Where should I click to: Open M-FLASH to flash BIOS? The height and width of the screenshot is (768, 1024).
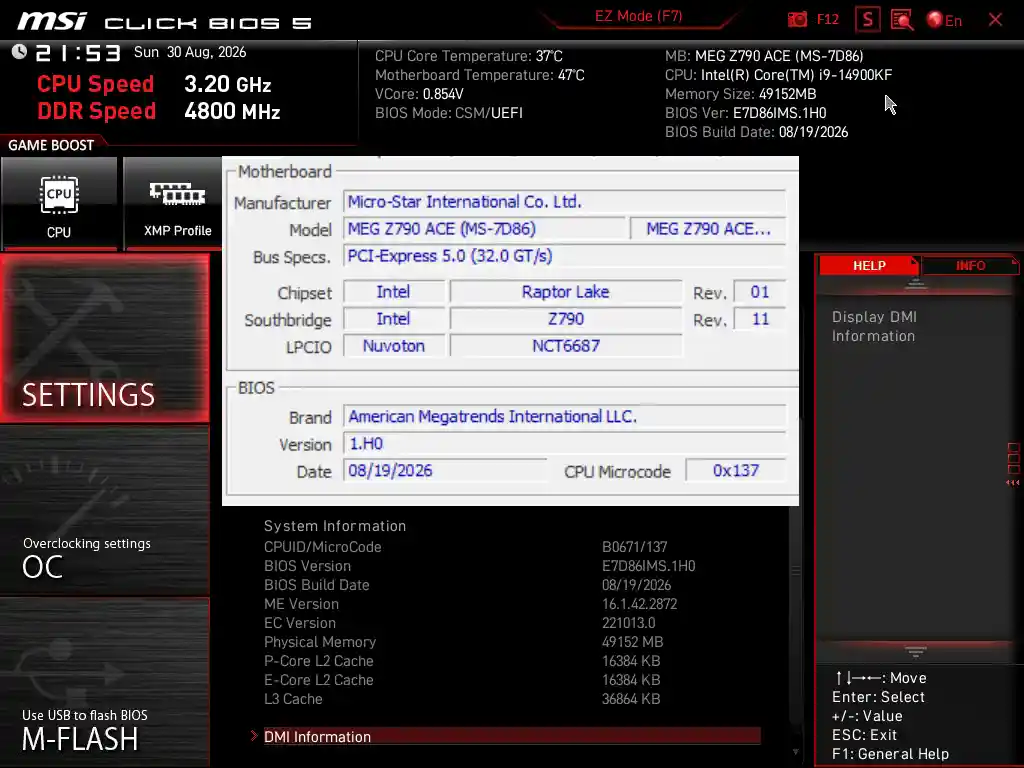pyautogui.click(x=104, y=682)
